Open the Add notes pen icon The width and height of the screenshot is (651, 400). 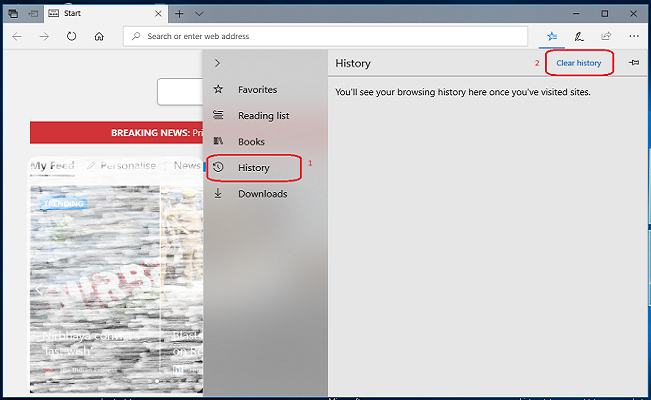[579, 37]
